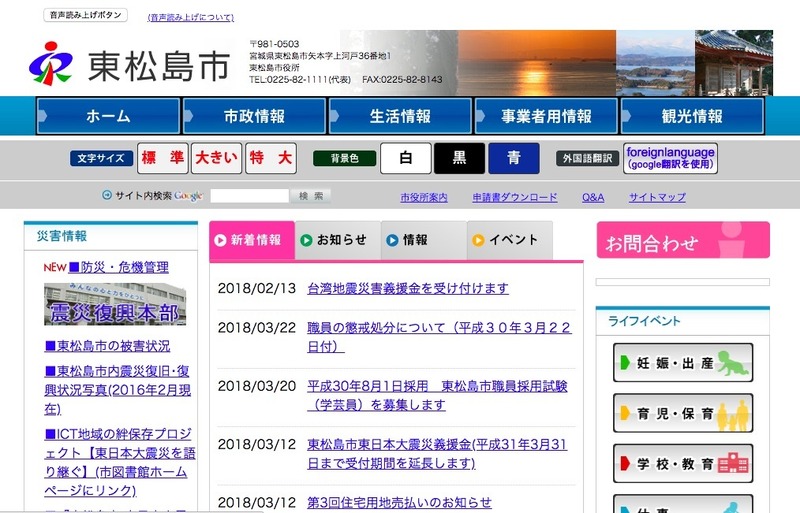Open the 震災復興本部 banner image
The width and height of the screenshot is (800, 513).
pos(113,304)
